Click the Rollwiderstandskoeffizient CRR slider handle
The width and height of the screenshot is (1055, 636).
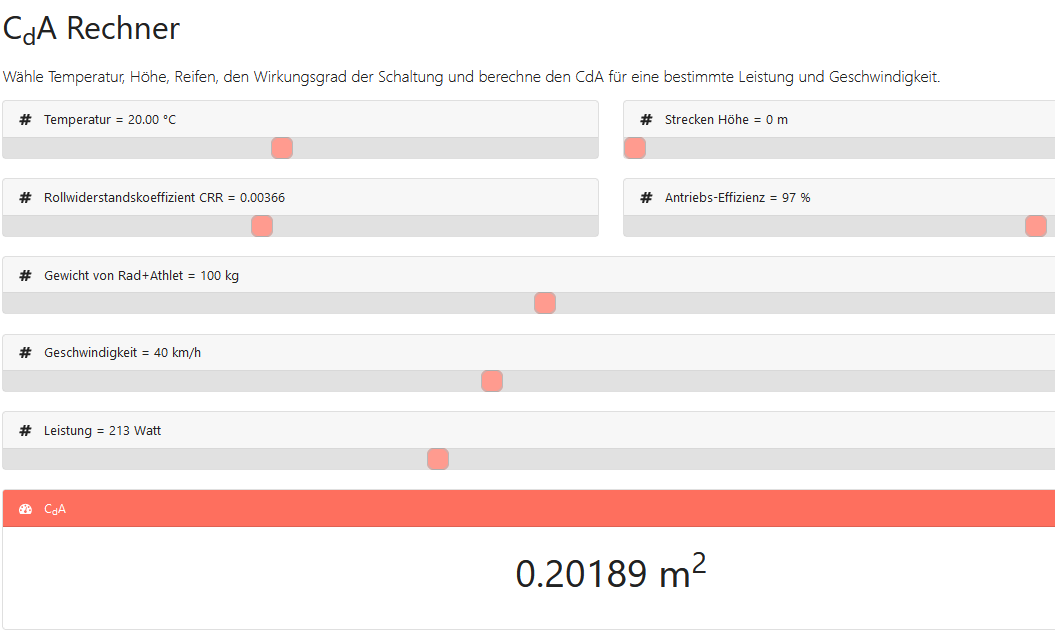262,226
